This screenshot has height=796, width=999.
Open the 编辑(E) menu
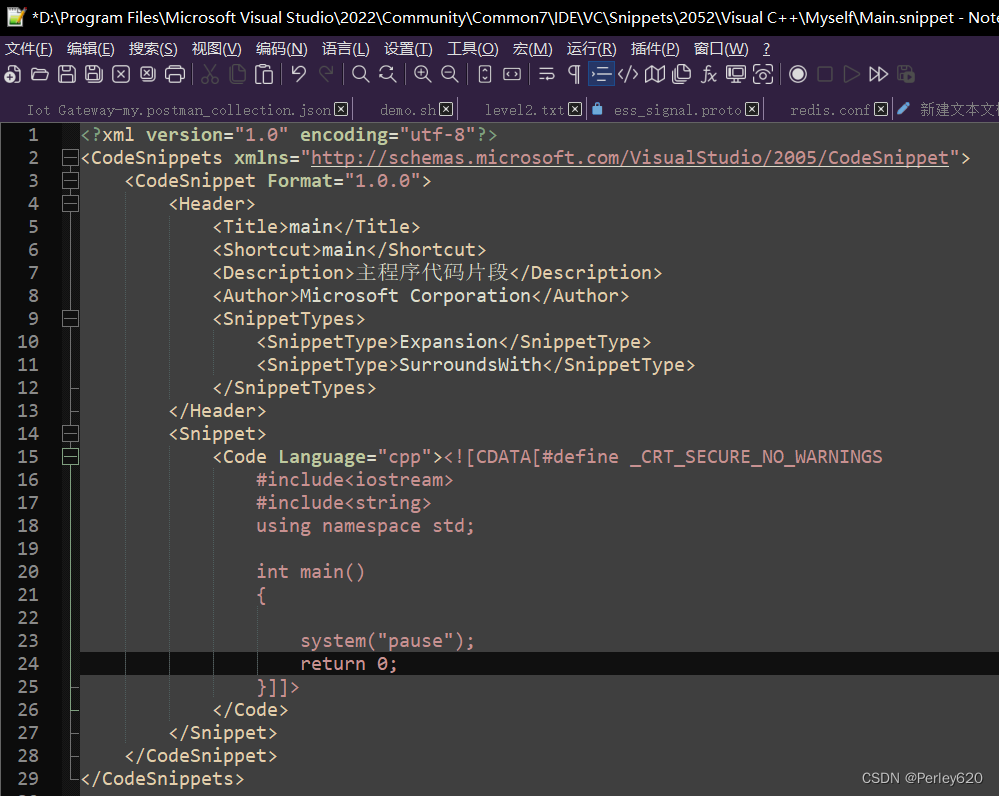90,48
